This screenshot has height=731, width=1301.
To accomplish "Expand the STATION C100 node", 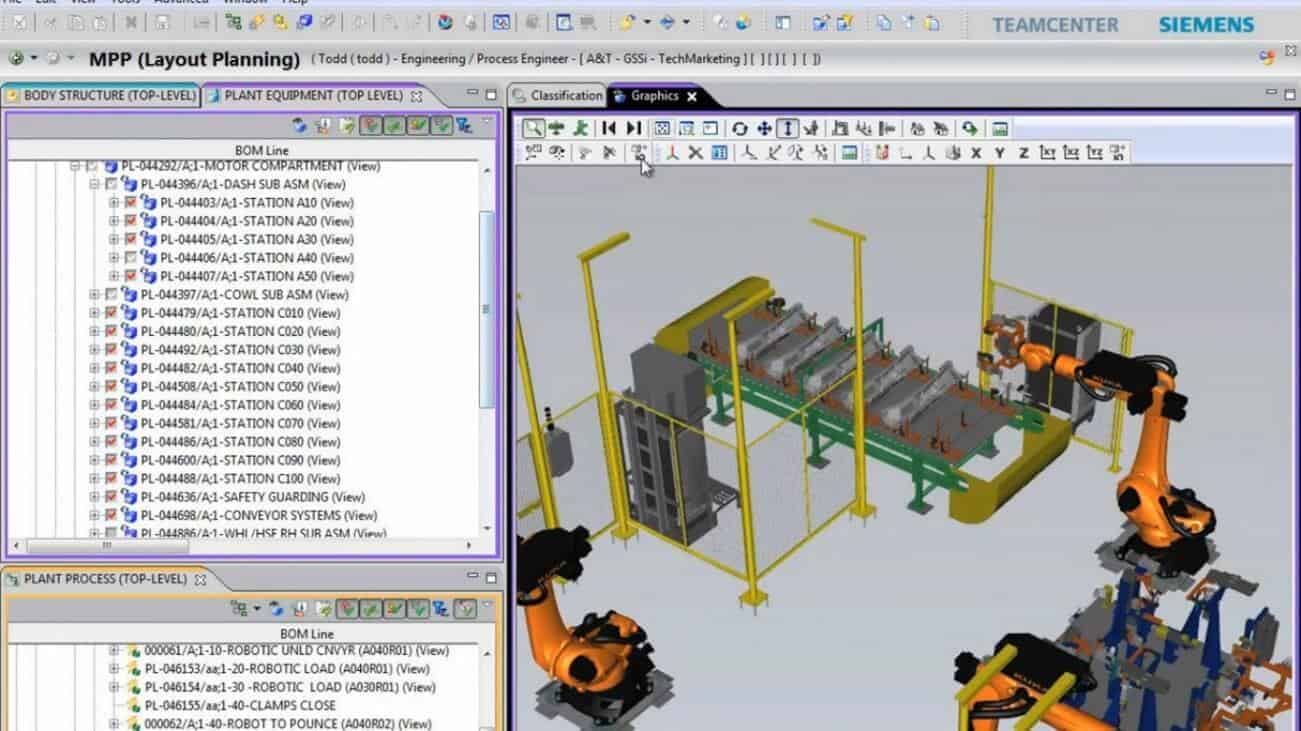I will (95, 478).
